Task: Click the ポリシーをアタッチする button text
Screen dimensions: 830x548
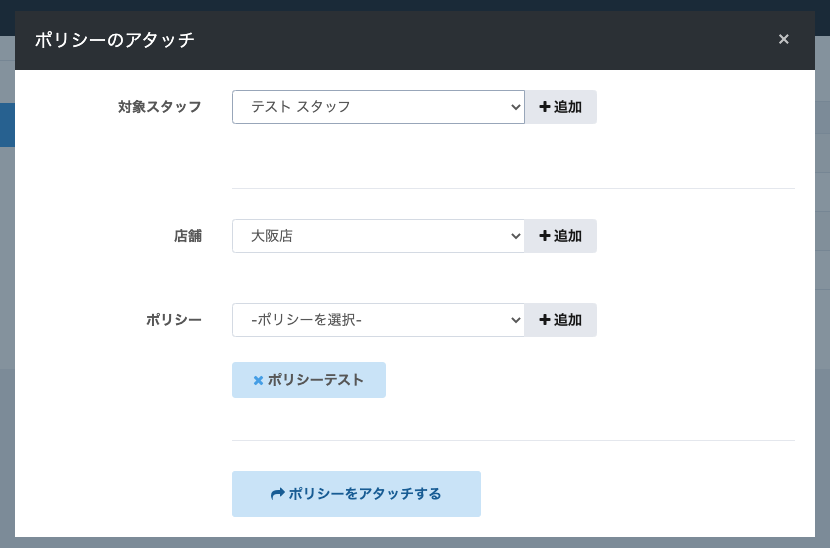Action: coord(365,494)
